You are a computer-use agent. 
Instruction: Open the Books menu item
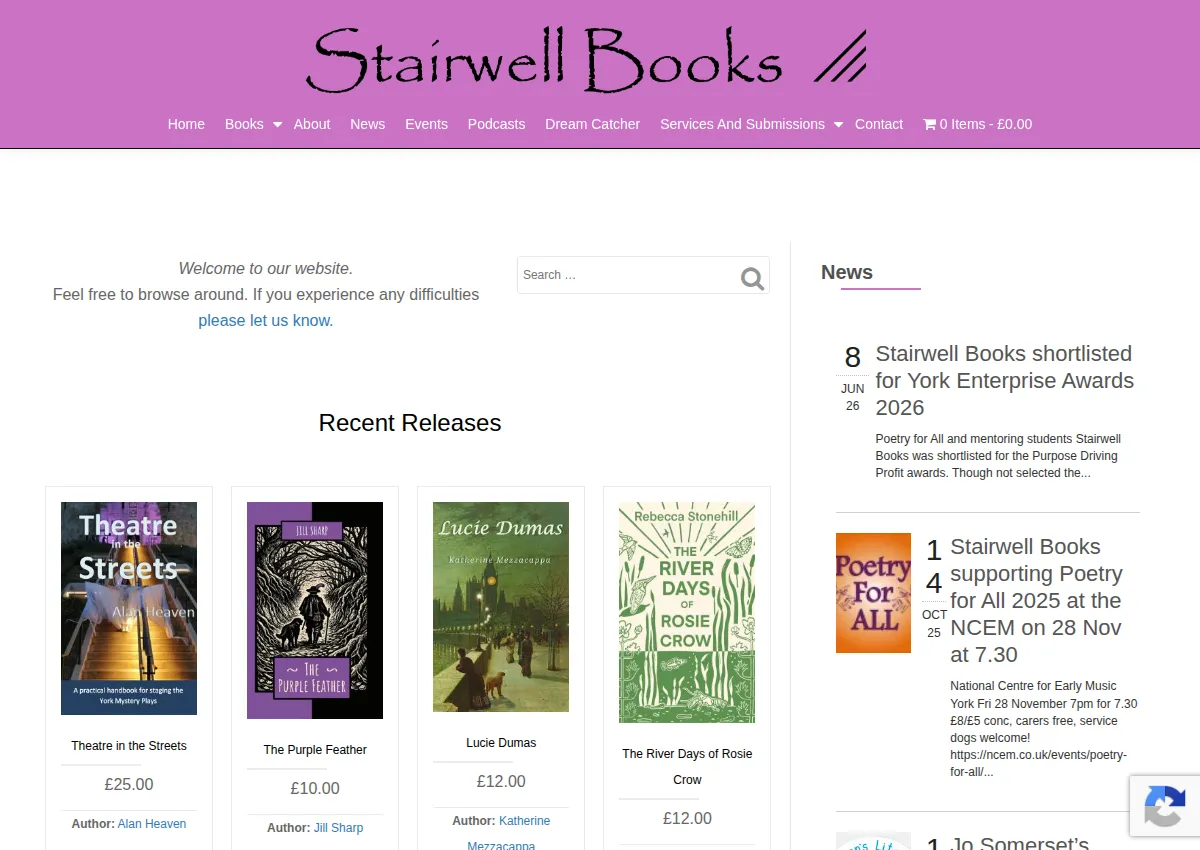244,124
